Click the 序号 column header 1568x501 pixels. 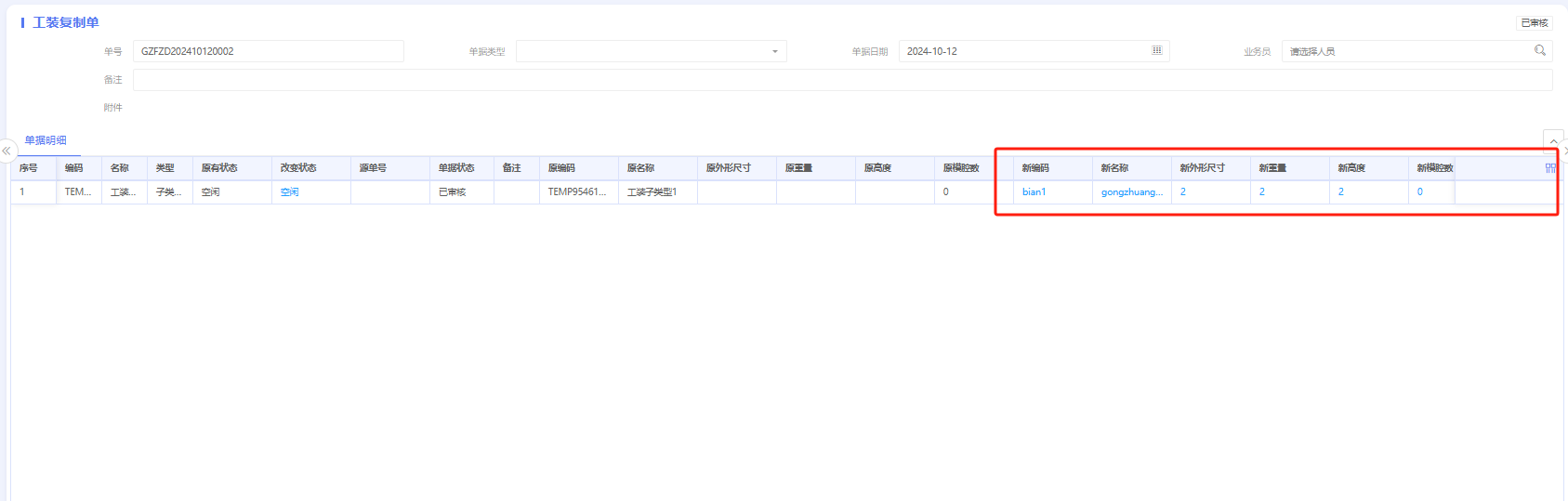pyautogui.click(x=29, y=168)
